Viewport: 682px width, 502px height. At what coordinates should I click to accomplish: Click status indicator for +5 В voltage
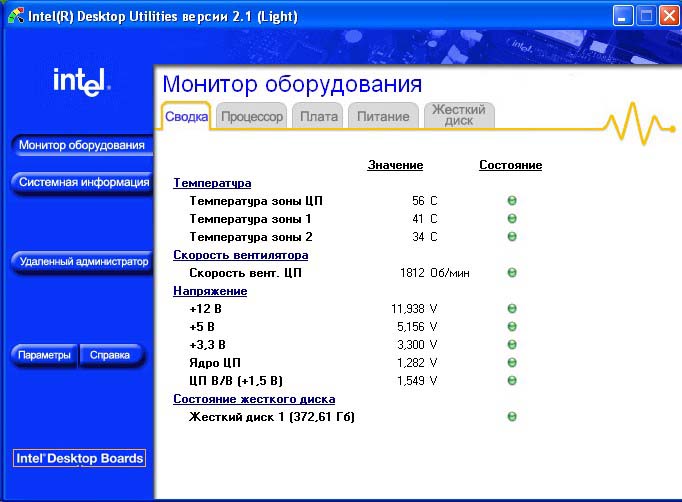tap(512, 327)
